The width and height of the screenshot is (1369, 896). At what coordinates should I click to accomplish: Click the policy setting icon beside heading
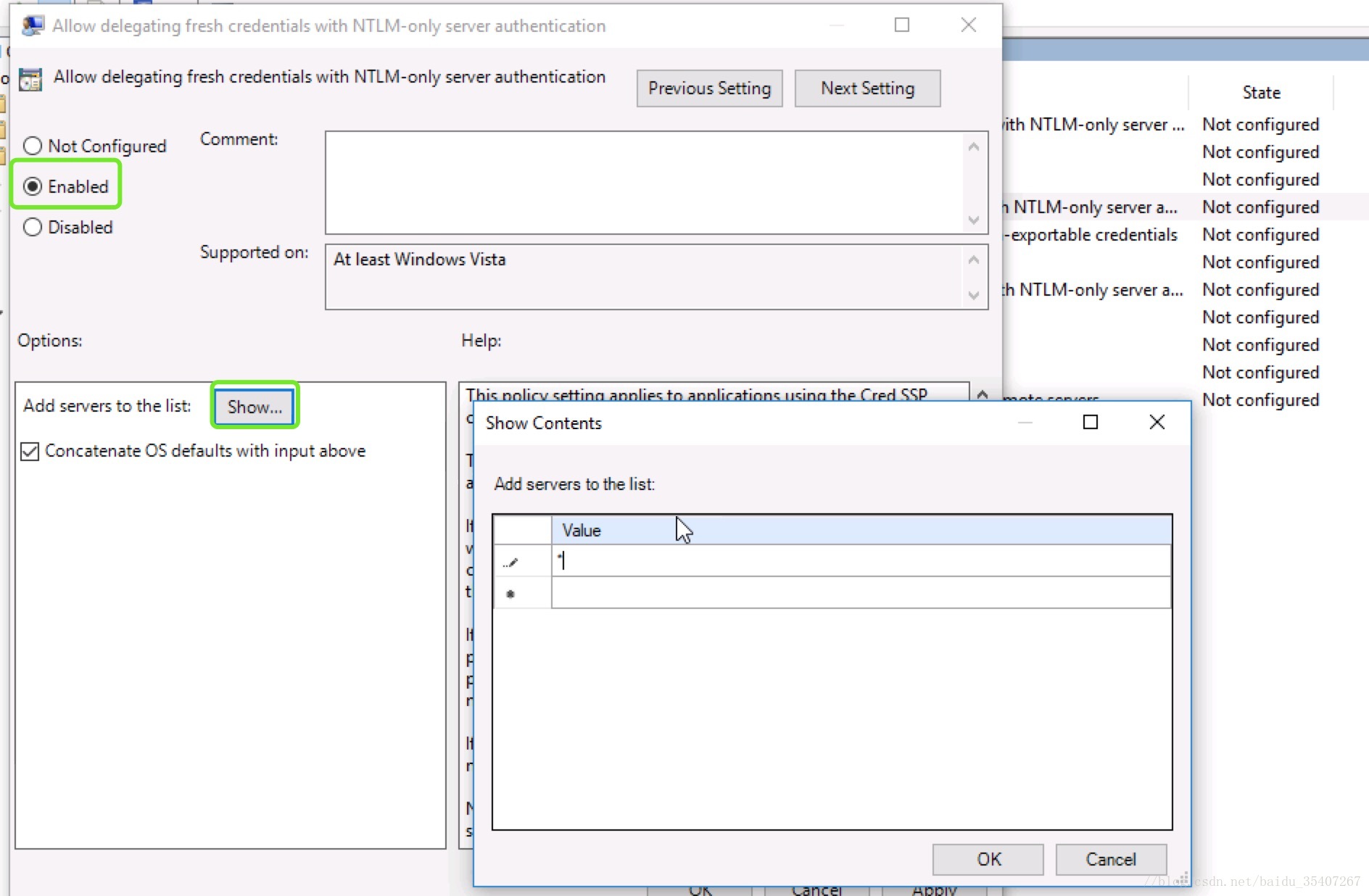[x=30, y=79]
